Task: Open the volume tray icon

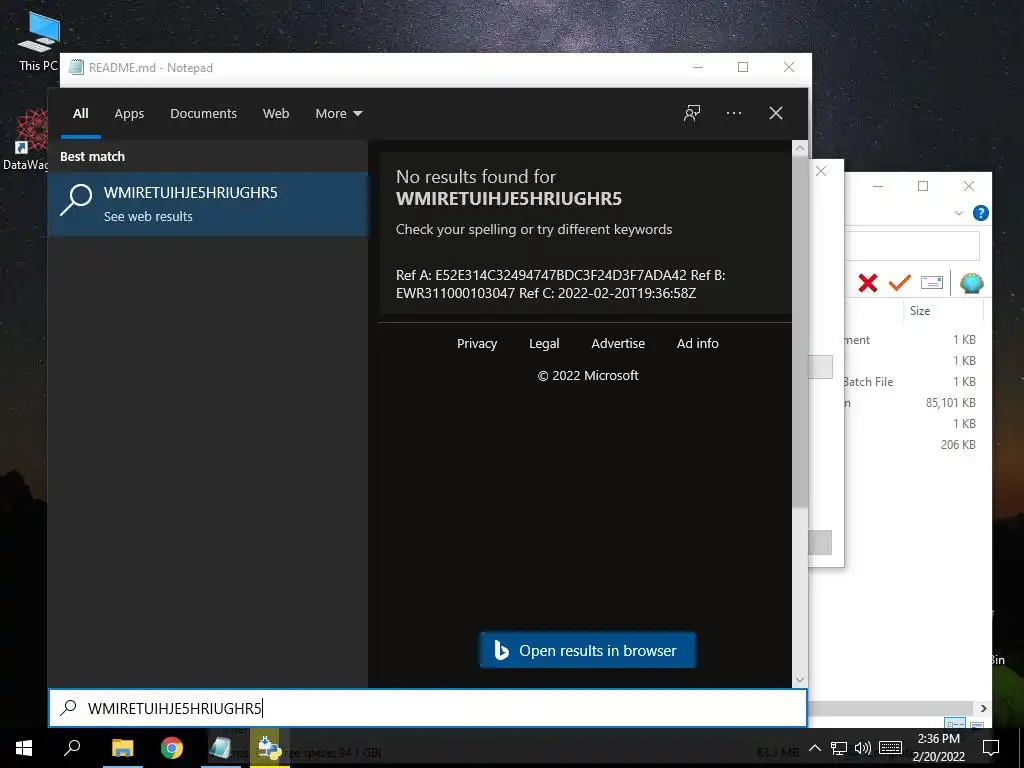Action: click(x=862, y=748)
